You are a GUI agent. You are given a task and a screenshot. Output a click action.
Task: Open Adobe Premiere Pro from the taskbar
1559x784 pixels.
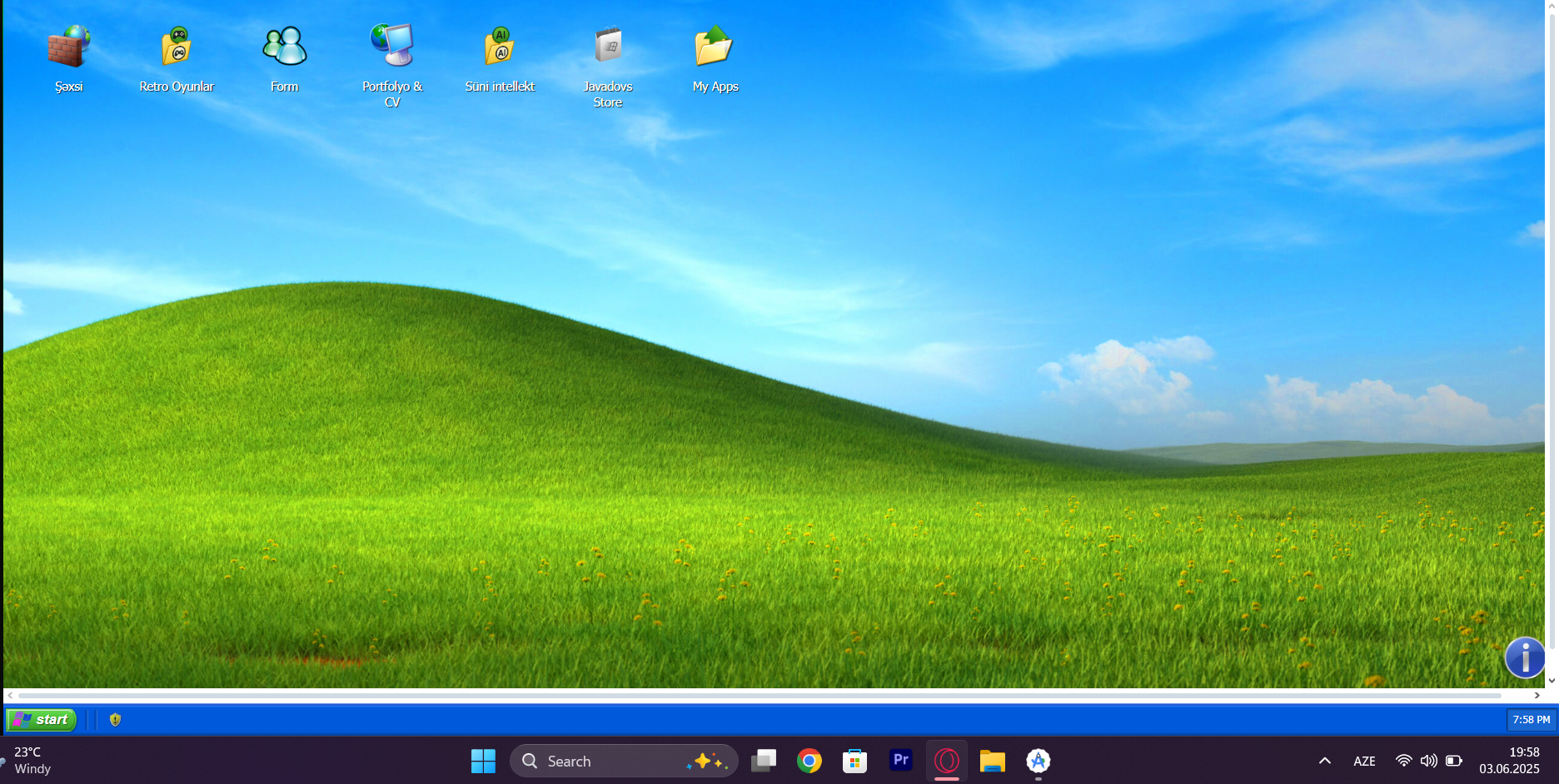tap(901, 761)
